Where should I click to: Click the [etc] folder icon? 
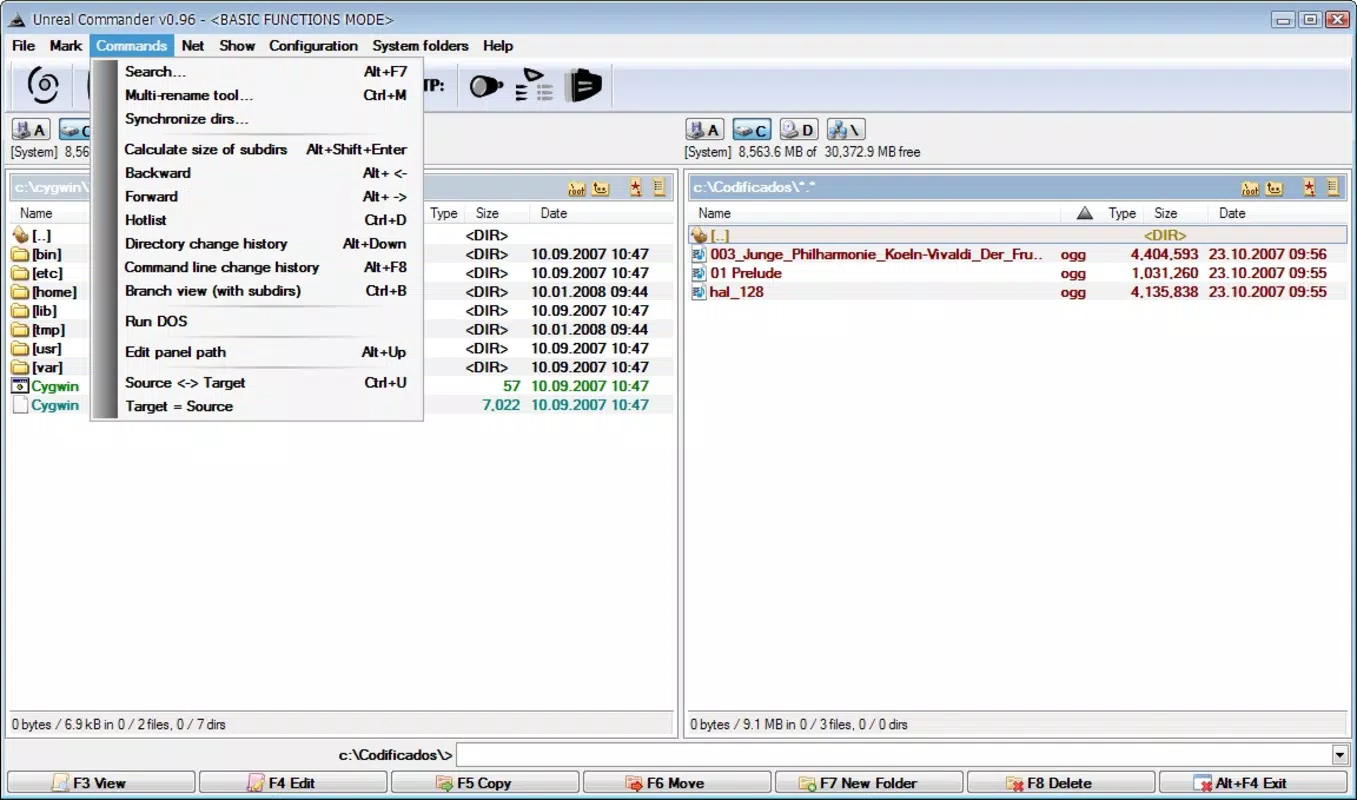click(20, 273)
